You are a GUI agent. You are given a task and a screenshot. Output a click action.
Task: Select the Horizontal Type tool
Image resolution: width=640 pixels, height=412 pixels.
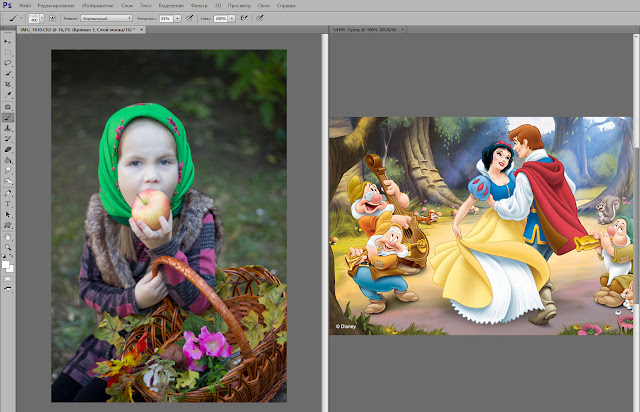point(8,204)
